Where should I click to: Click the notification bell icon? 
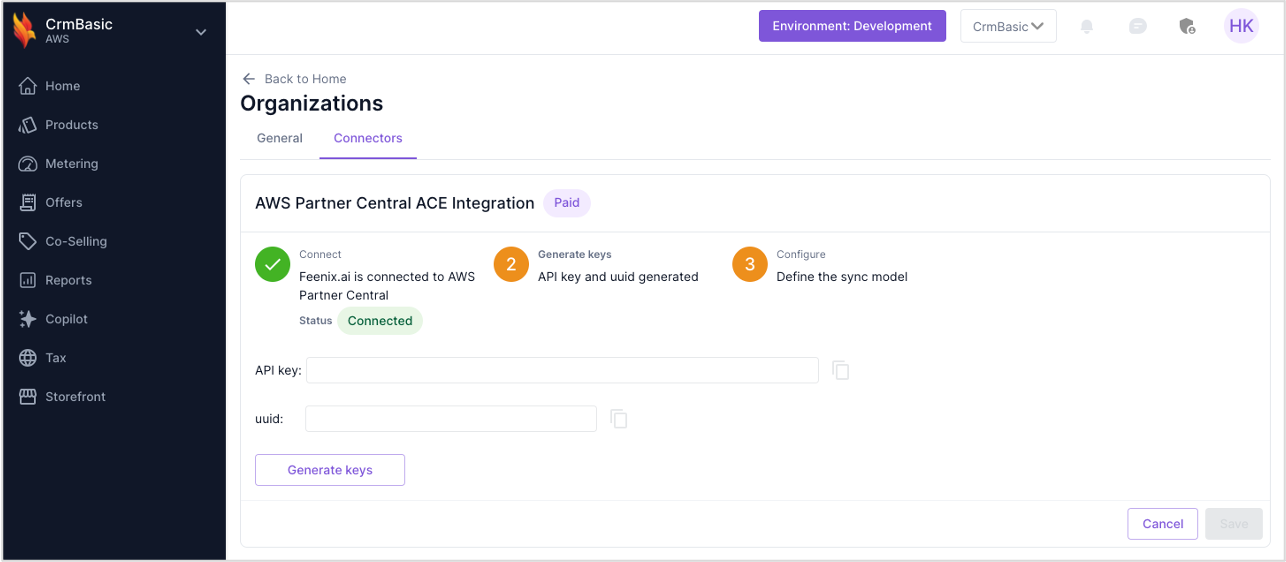[x=1087, y=27]
